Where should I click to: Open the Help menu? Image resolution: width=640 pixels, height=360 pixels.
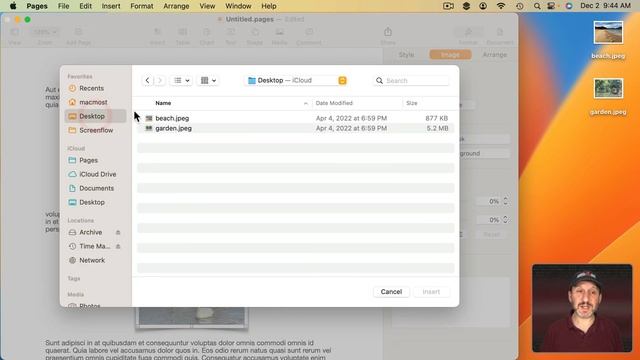coord(269,6)
